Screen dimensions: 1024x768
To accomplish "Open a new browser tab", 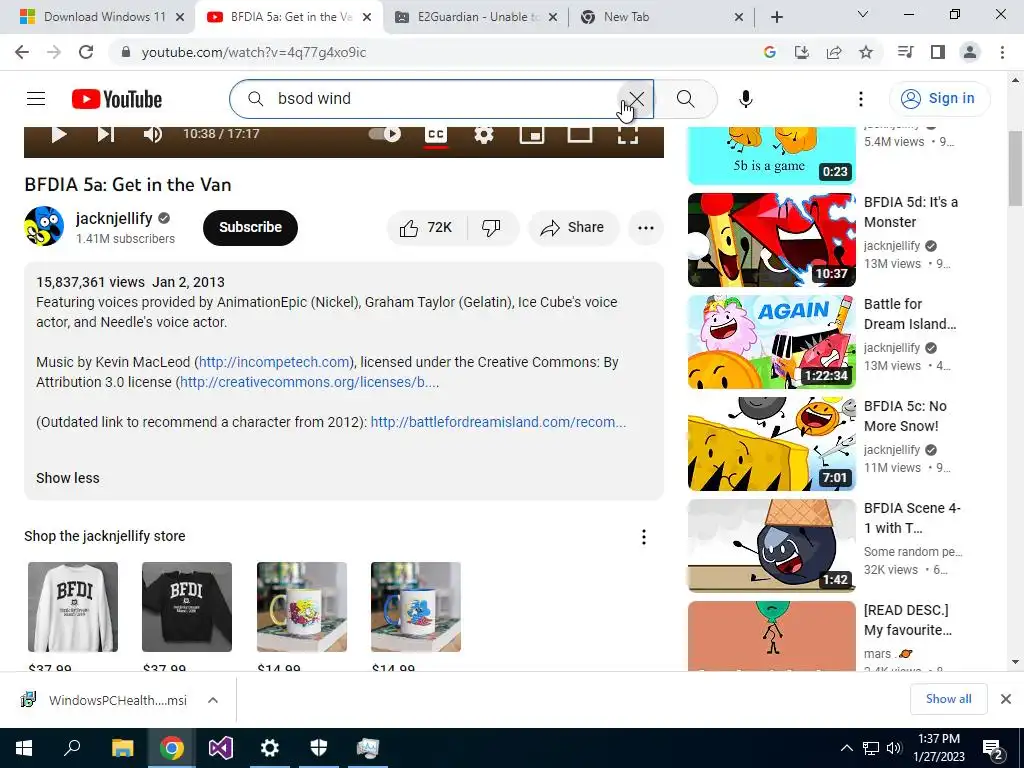I will [776, 17].
